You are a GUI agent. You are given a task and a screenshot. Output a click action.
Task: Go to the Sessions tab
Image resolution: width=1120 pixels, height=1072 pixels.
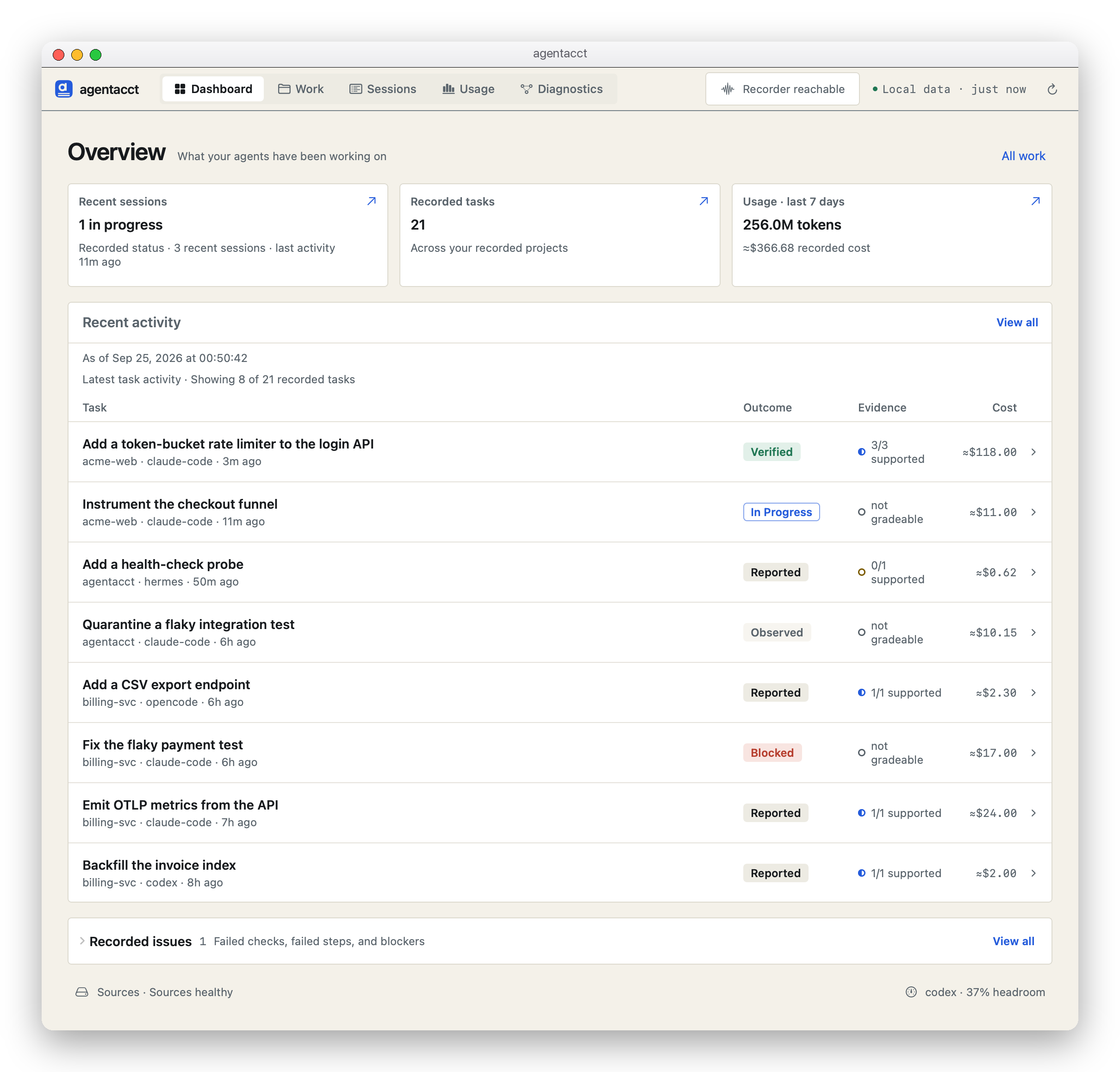coord(383,88)
